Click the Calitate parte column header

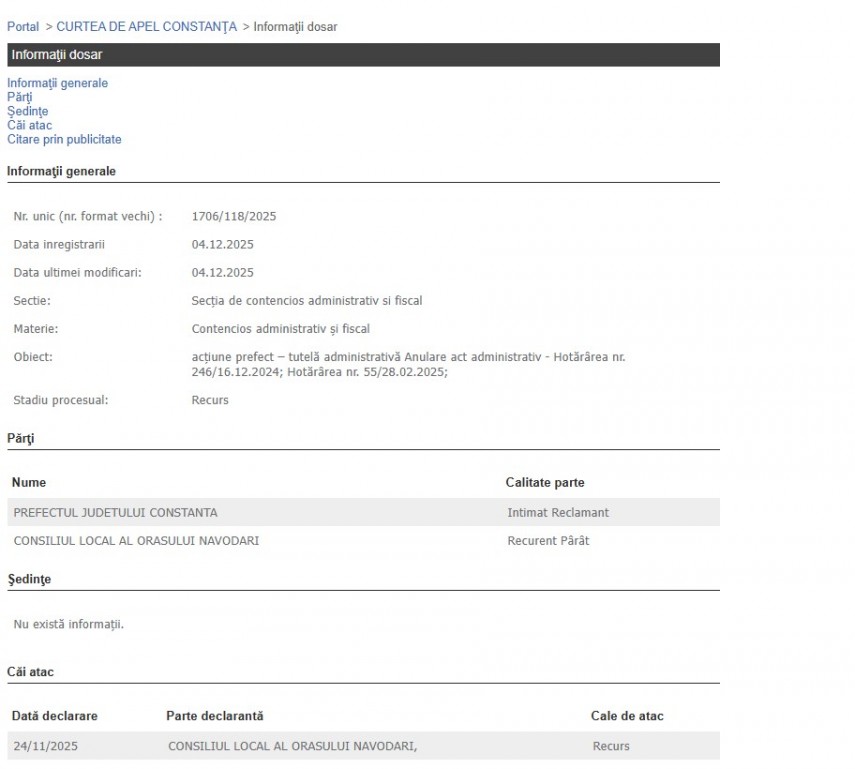[545, 482]
